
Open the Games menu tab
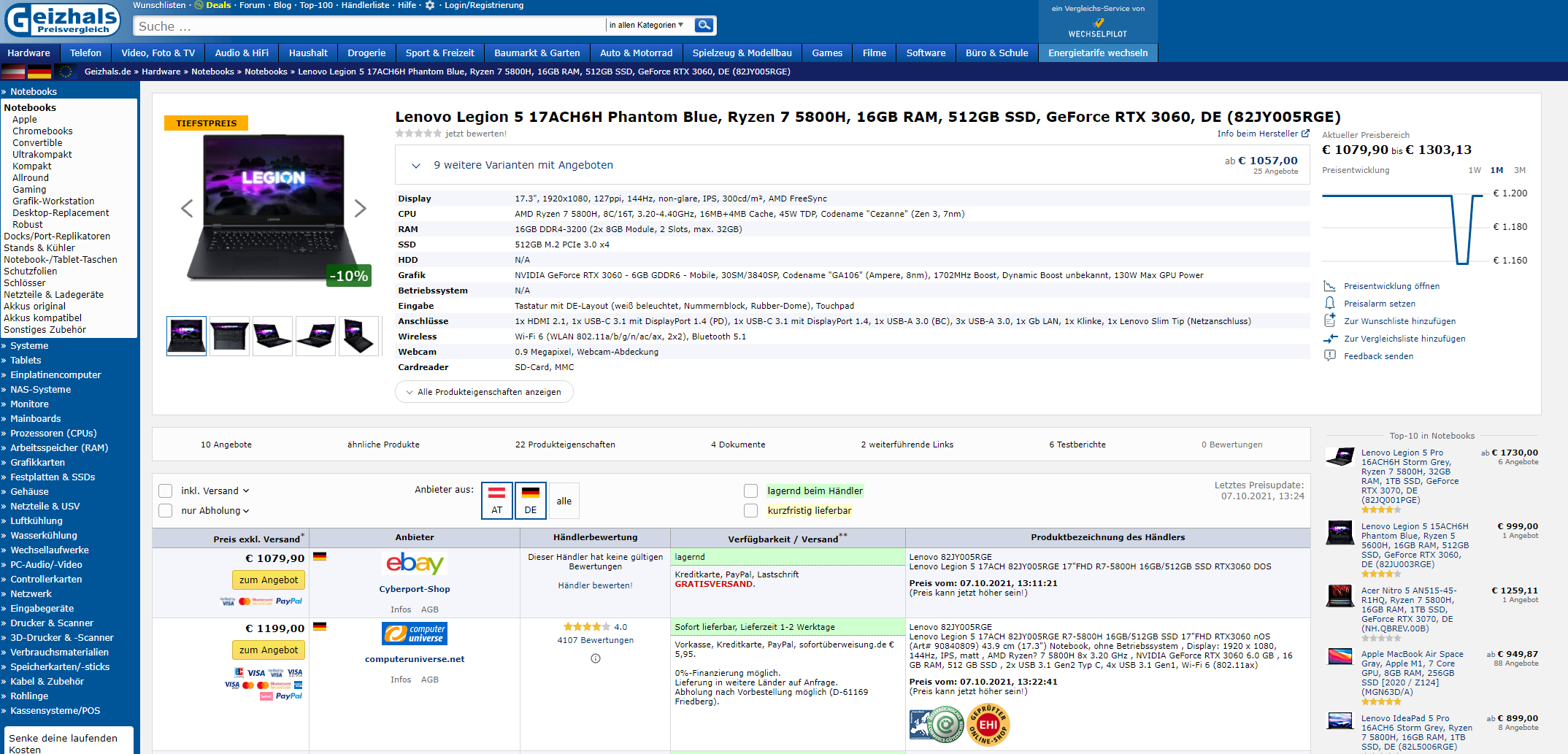click(x=827, y=53)
